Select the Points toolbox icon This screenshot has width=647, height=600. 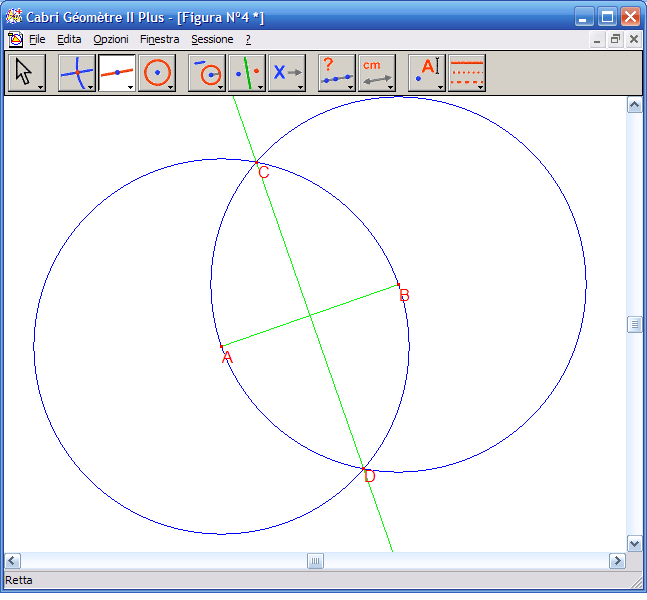[77, 73]
